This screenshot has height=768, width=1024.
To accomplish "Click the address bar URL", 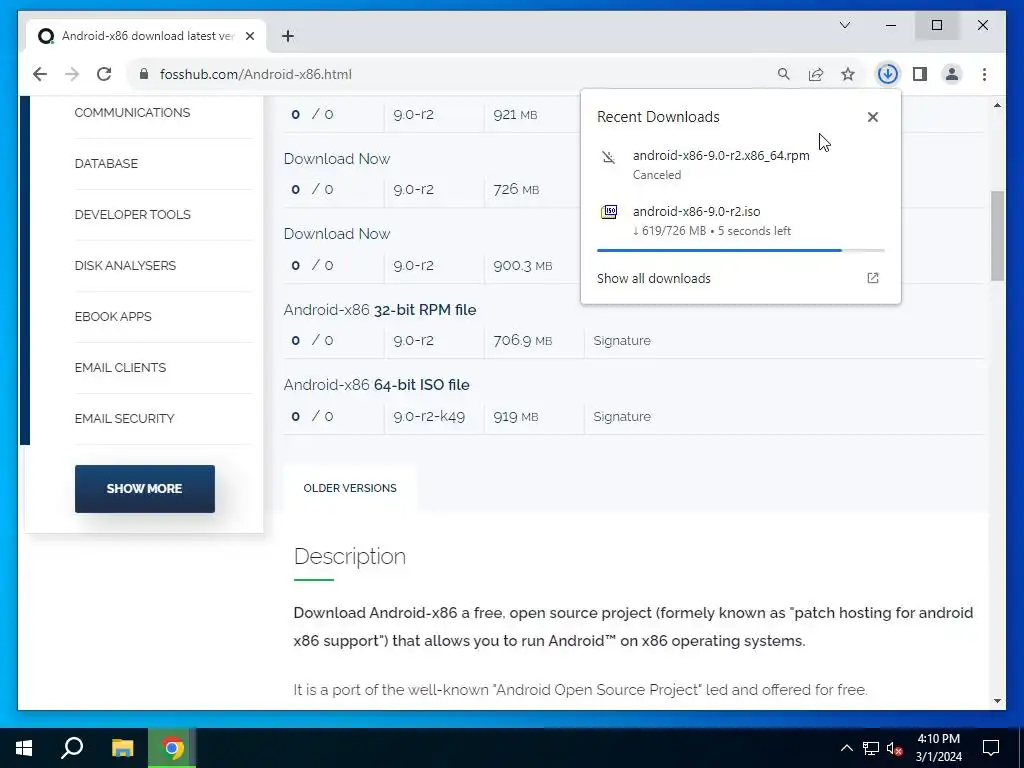I will pos(256,74).
